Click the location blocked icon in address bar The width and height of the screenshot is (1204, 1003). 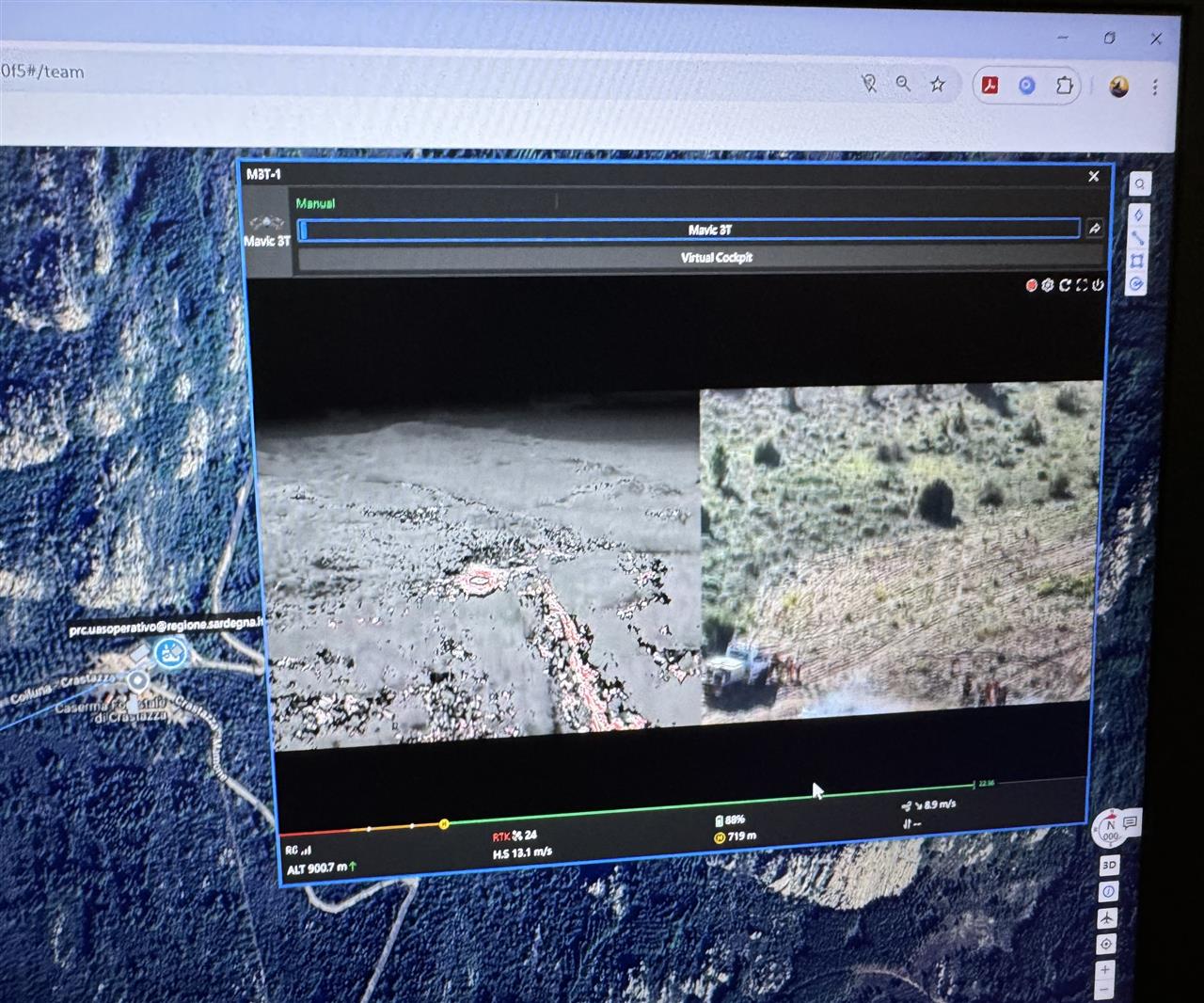[869, 84]
